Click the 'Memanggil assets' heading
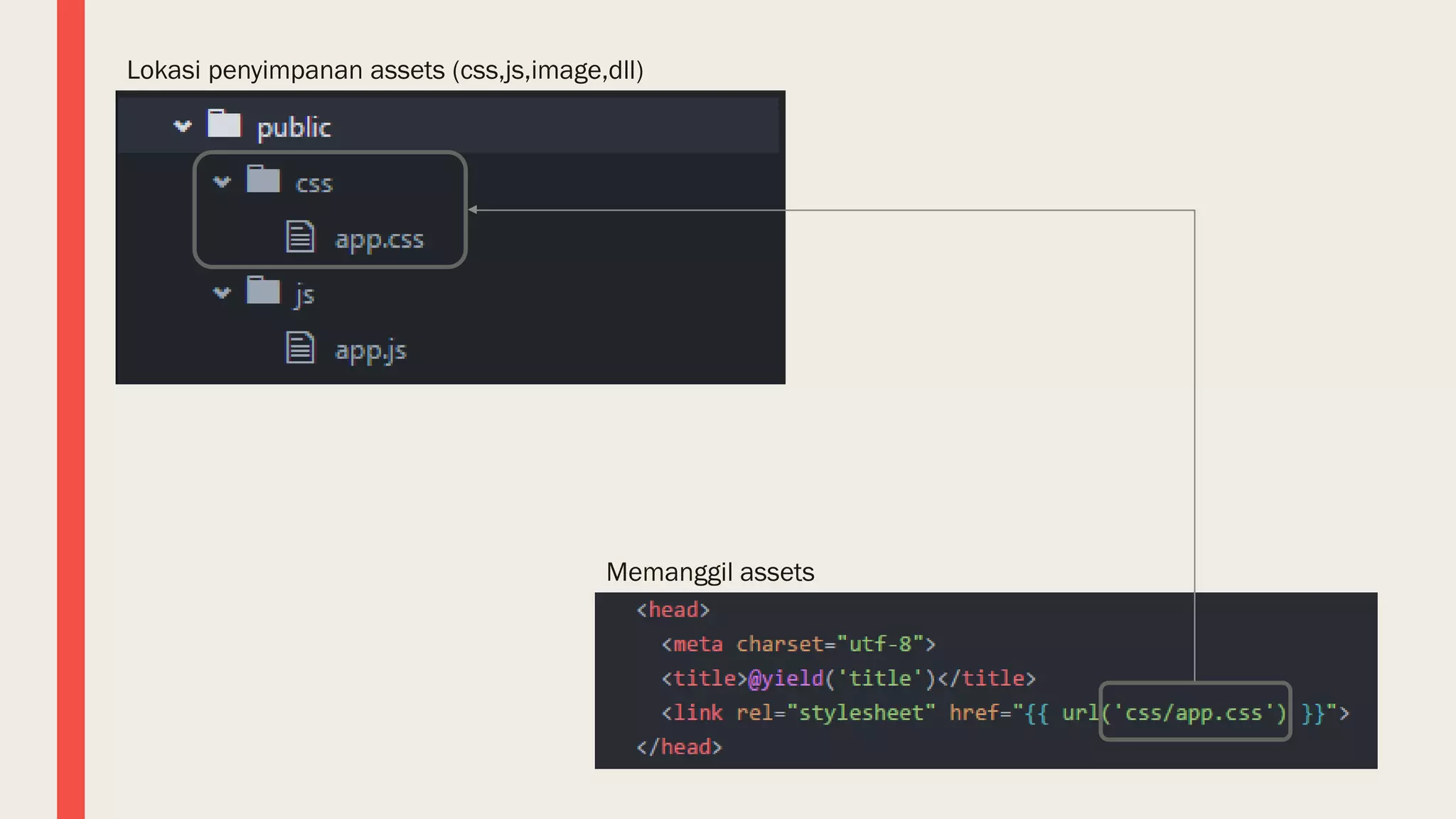 tap(710, 572)
